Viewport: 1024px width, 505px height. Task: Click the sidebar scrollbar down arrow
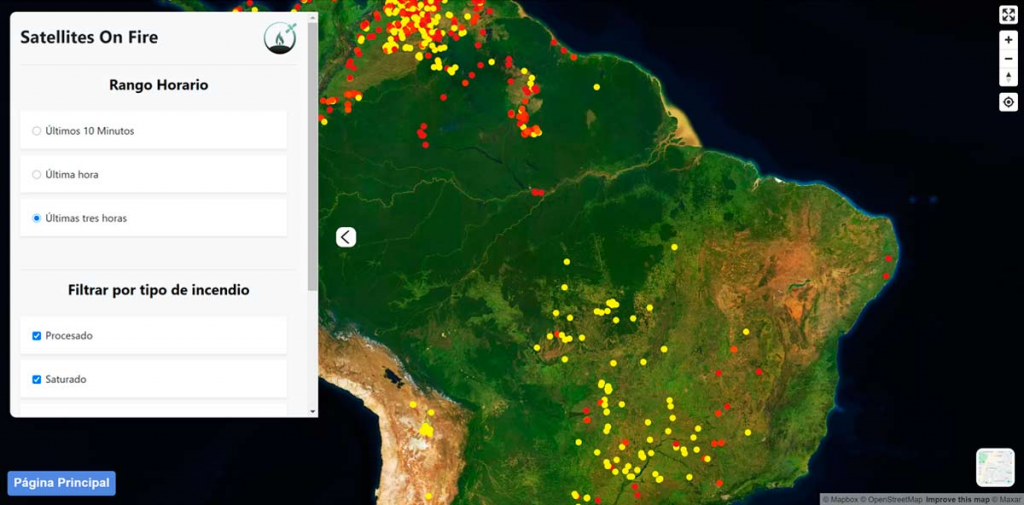pos(313,411)
